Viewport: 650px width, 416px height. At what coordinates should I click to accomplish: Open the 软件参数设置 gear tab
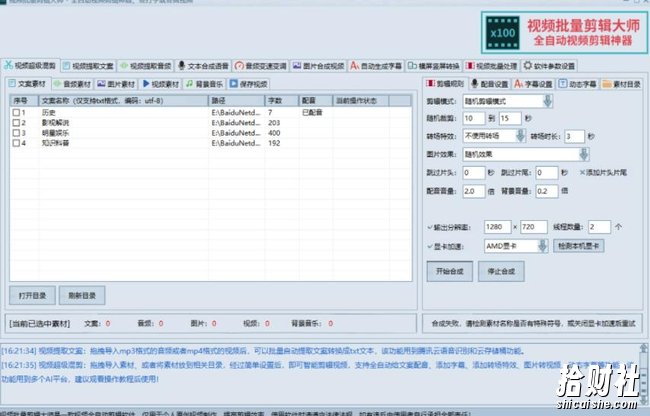[x=549, y=66]
